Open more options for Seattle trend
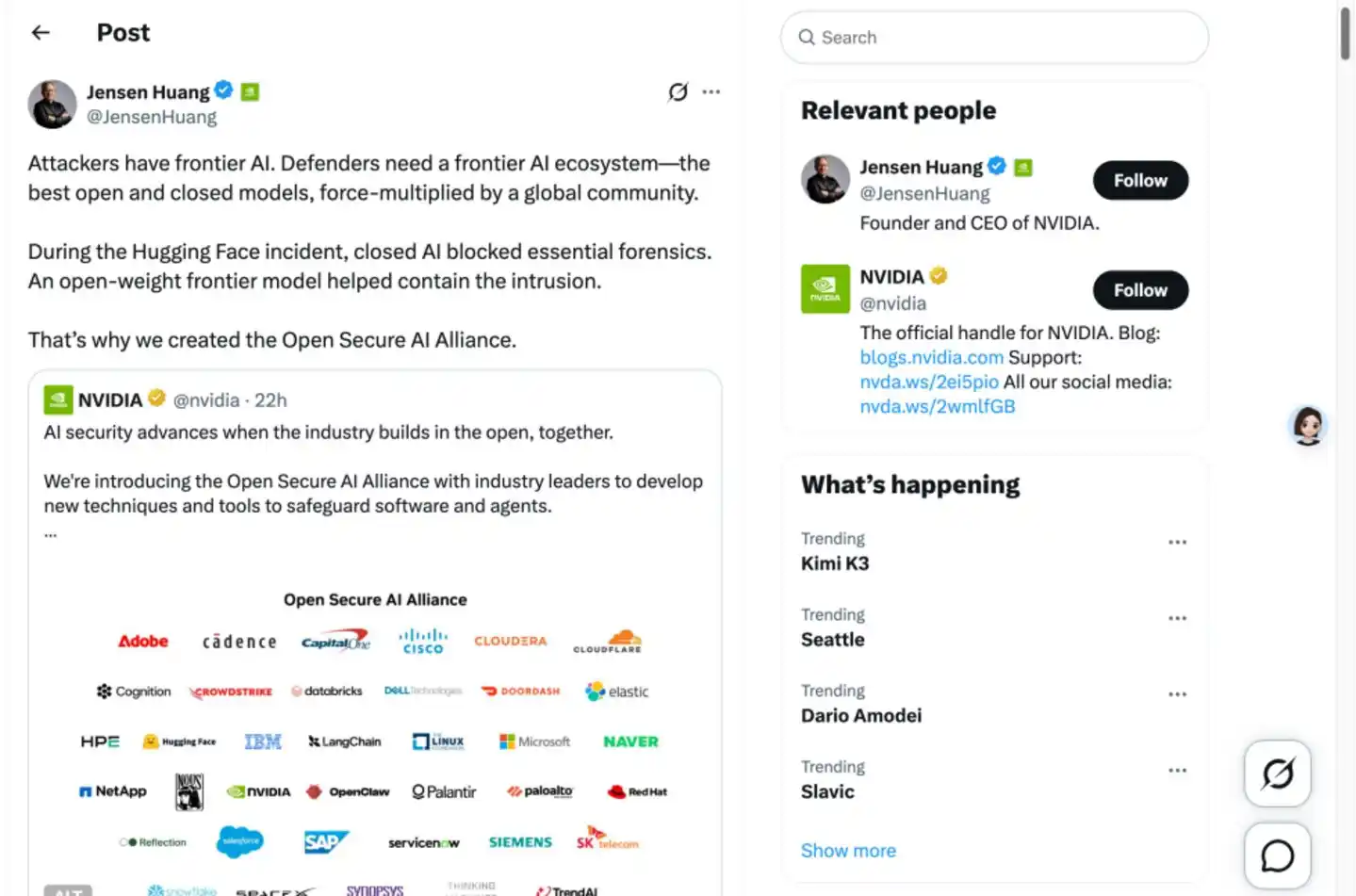 (1177, 618)
